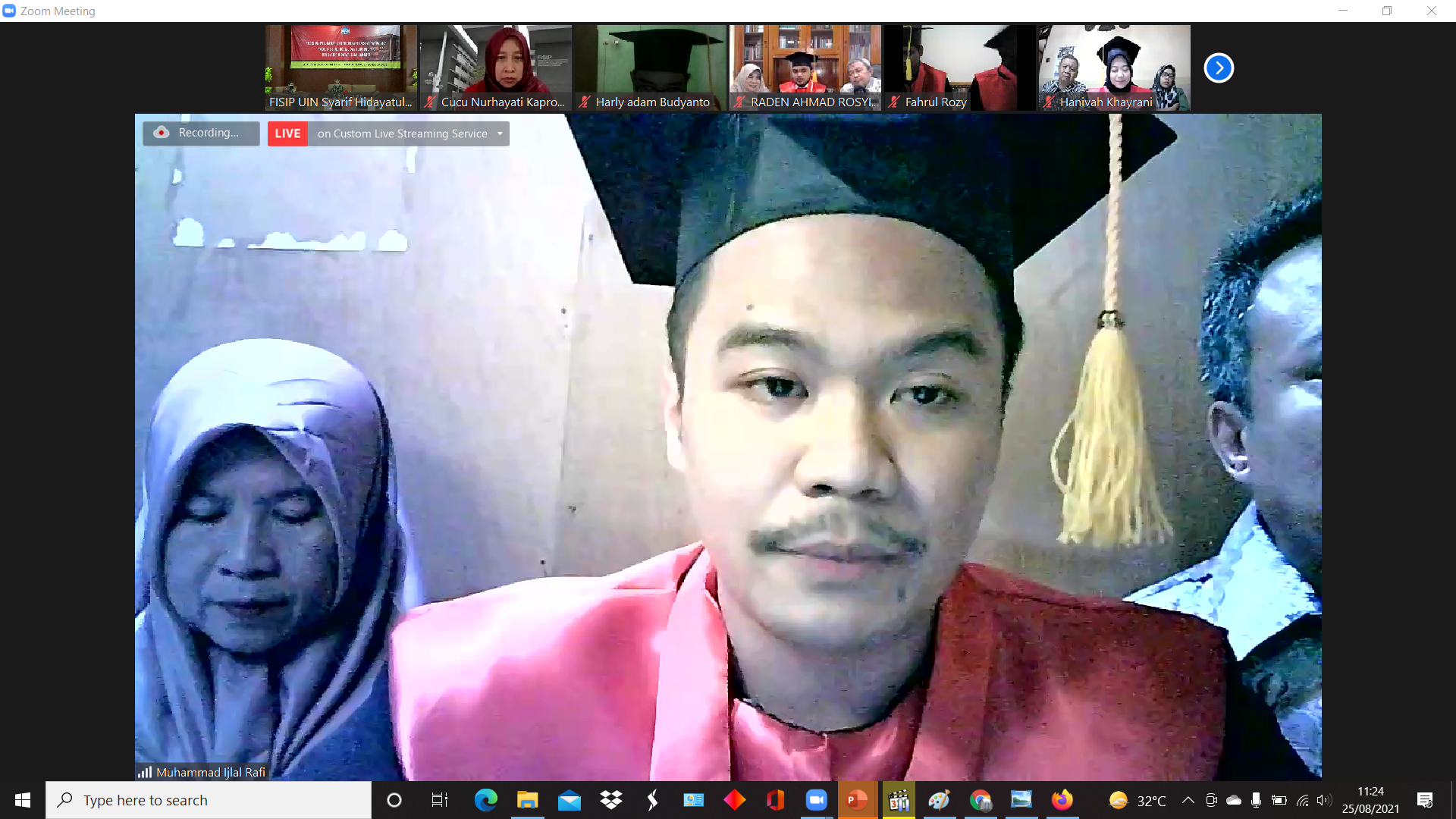
Task: Select Fahrul Rozy participant thumbnail
Action: tap(960, 67)
